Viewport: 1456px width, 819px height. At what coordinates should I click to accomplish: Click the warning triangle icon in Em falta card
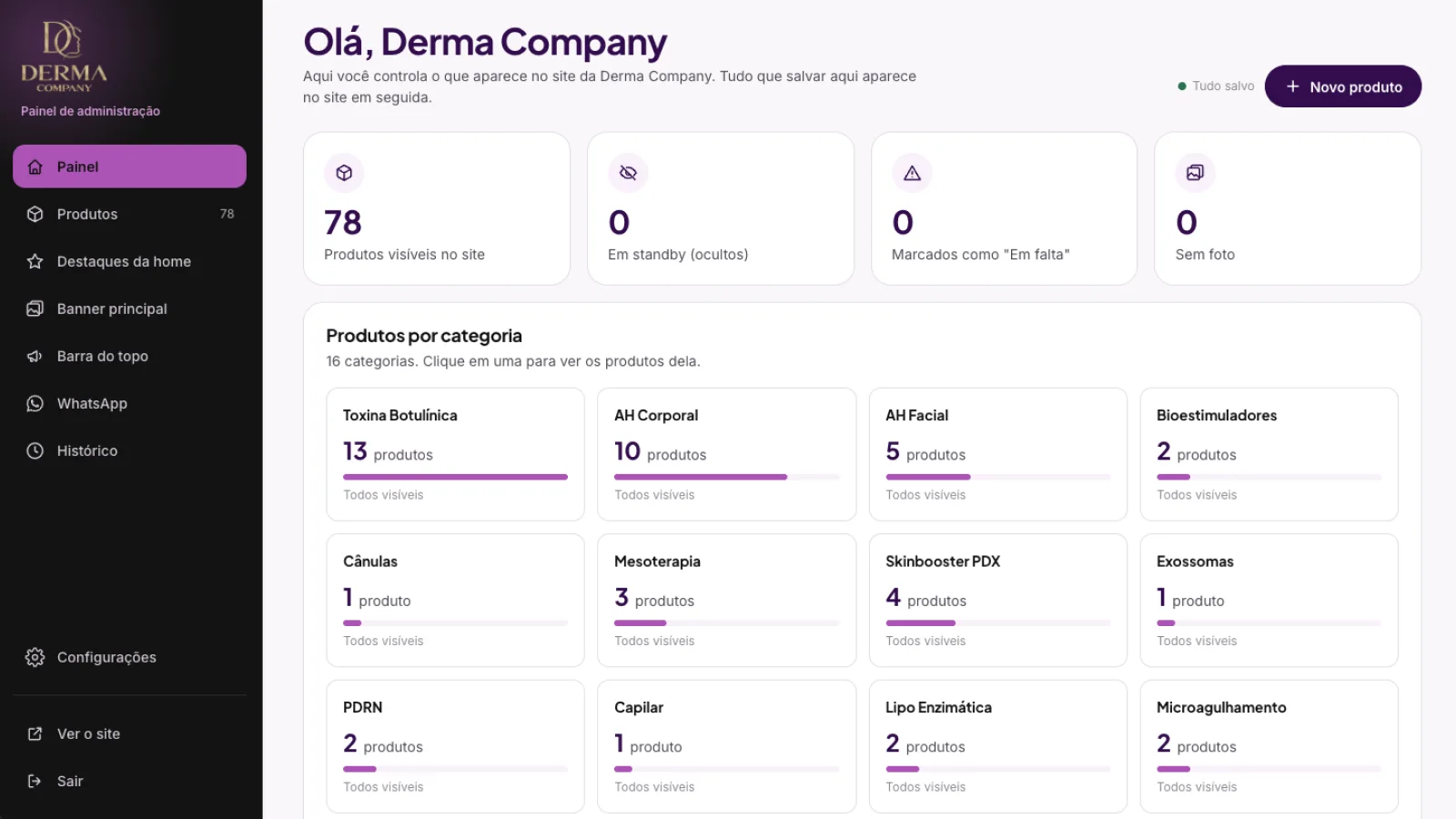(912, 173)
